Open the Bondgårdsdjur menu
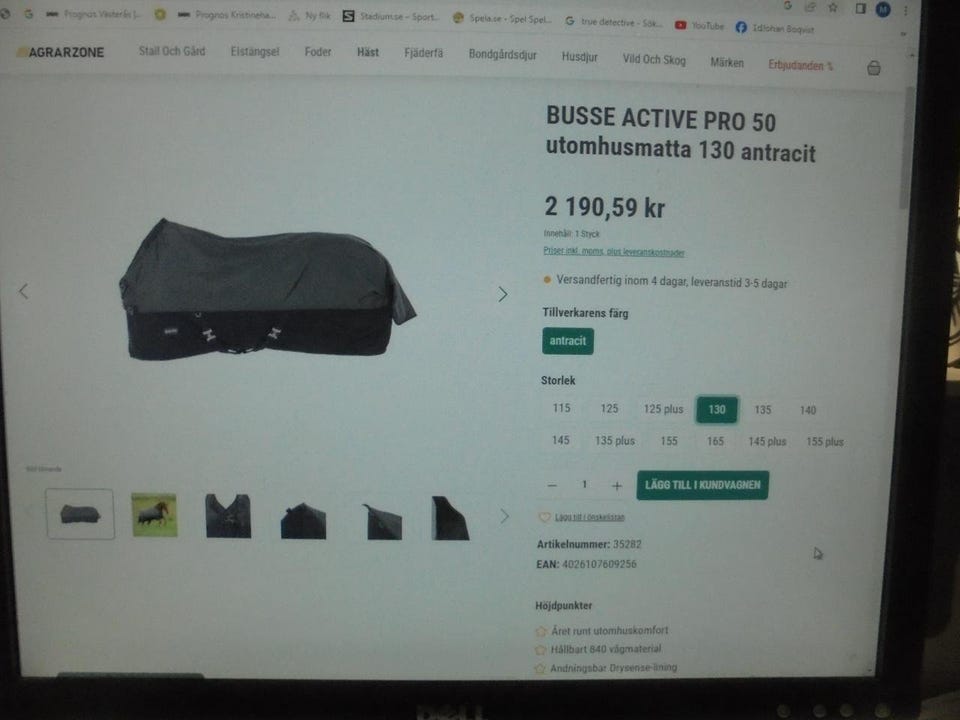 tap(503, 55)
